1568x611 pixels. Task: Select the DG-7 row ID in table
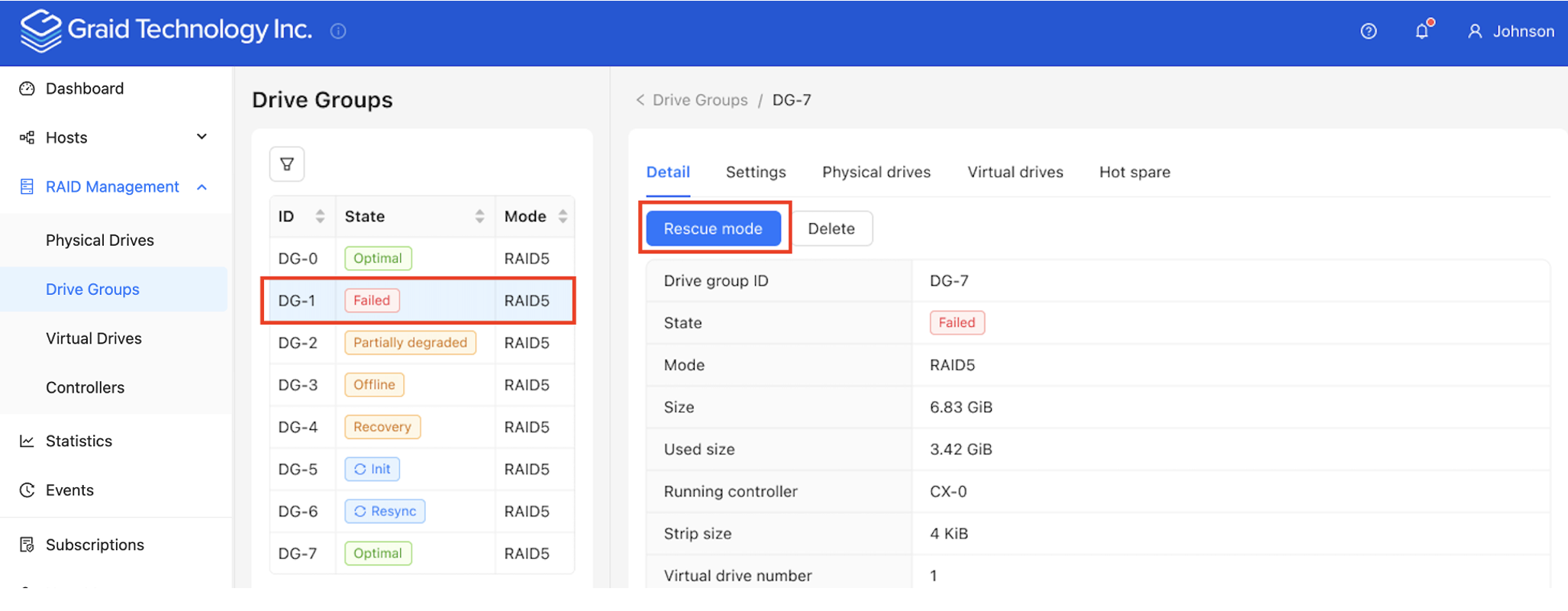298,553
